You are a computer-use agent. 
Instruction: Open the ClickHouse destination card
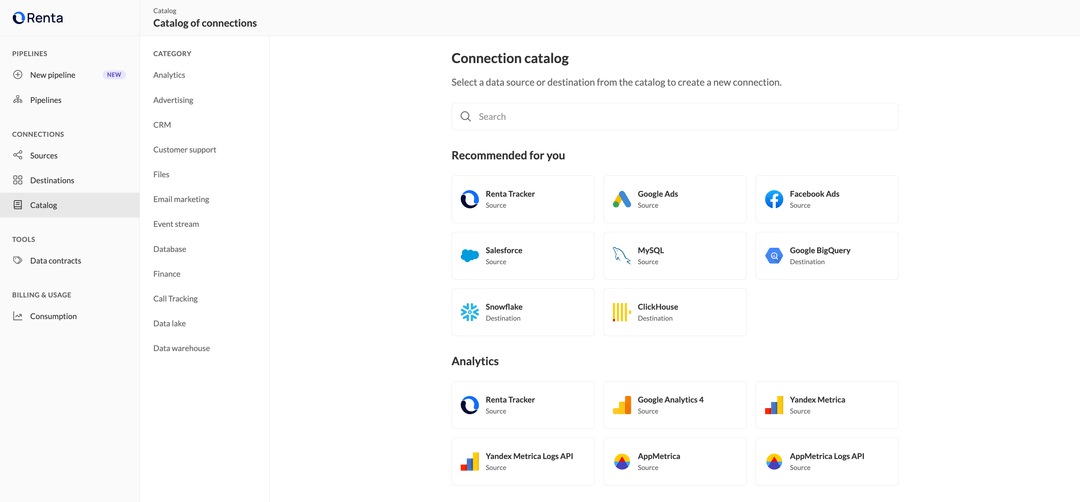pos(675,312)
